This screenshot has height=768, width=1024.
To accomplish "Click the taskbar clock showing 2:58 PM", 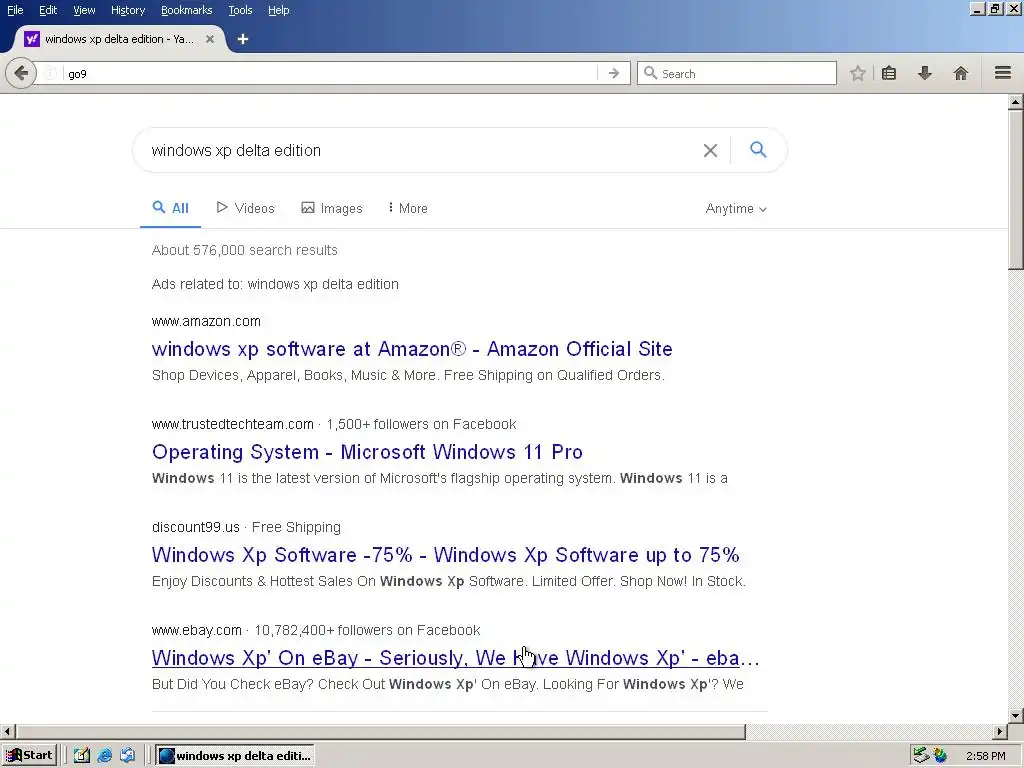I will tap(985, 756).
